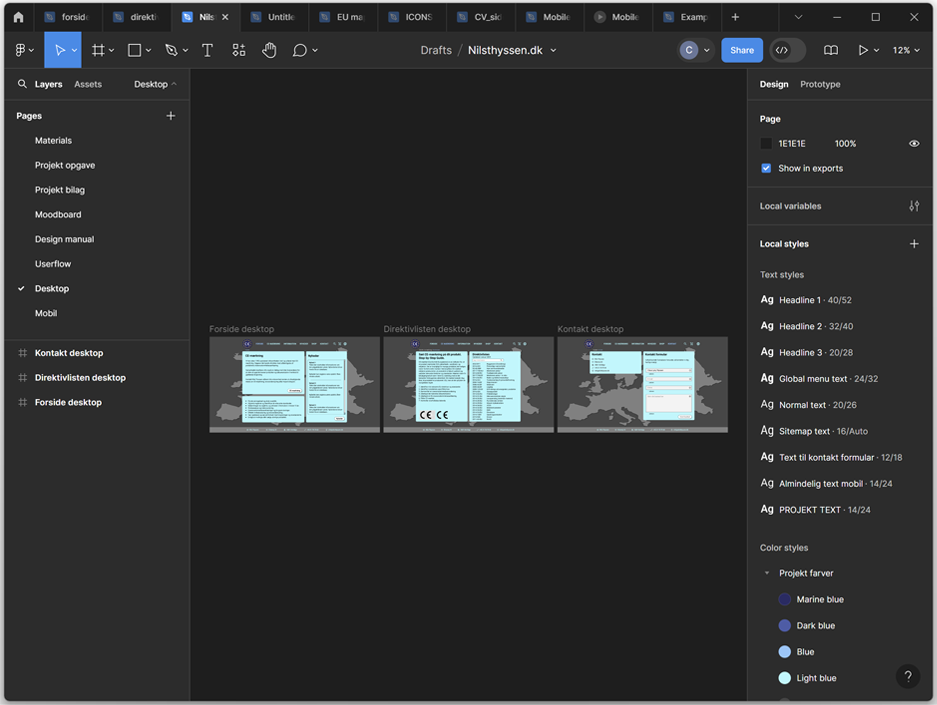Open the Figma home tab icon
Screen dimensions: 937x705
point(18,17)
